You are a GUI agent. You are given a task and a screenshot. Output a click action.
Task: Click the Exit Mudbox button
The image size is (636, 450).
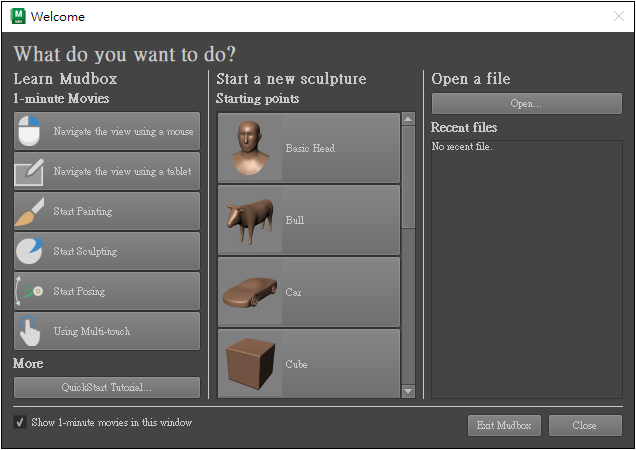pos(504,425)
